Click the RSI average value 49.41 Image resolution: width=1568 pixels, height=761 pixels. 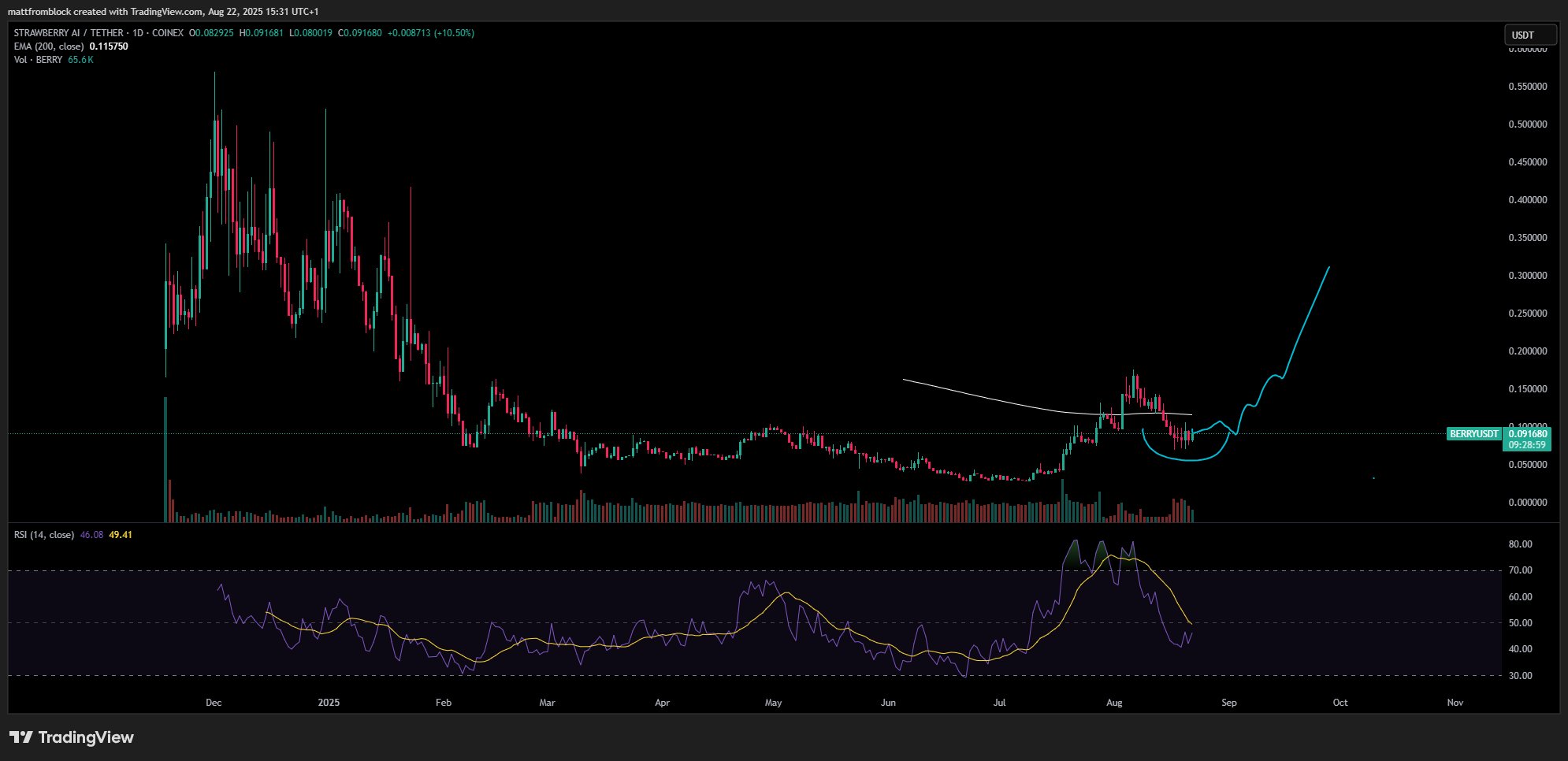pyautogui.click(x=121, y=535)
